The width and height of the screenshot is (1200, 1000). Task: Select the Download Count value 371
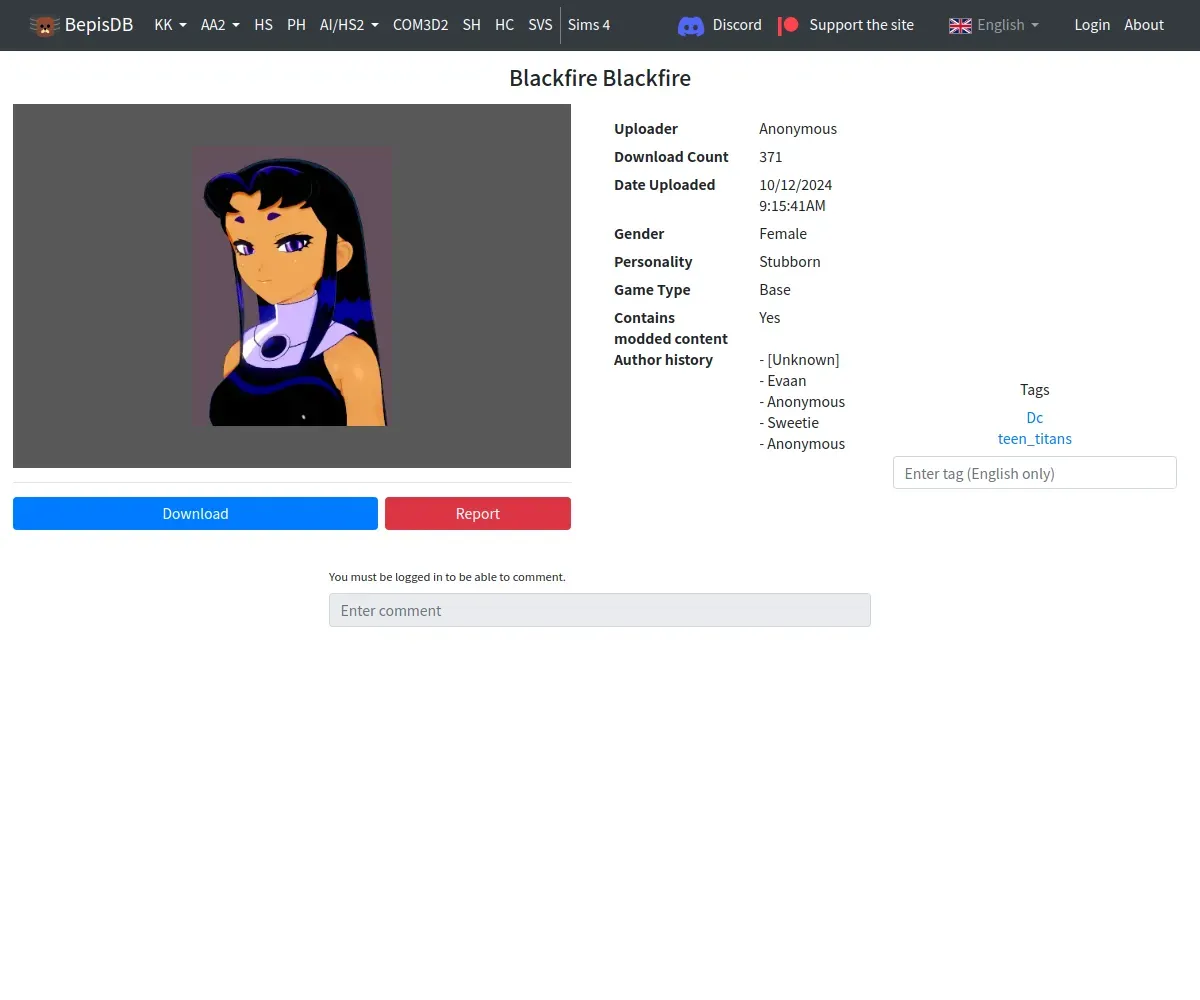(771, 157)
